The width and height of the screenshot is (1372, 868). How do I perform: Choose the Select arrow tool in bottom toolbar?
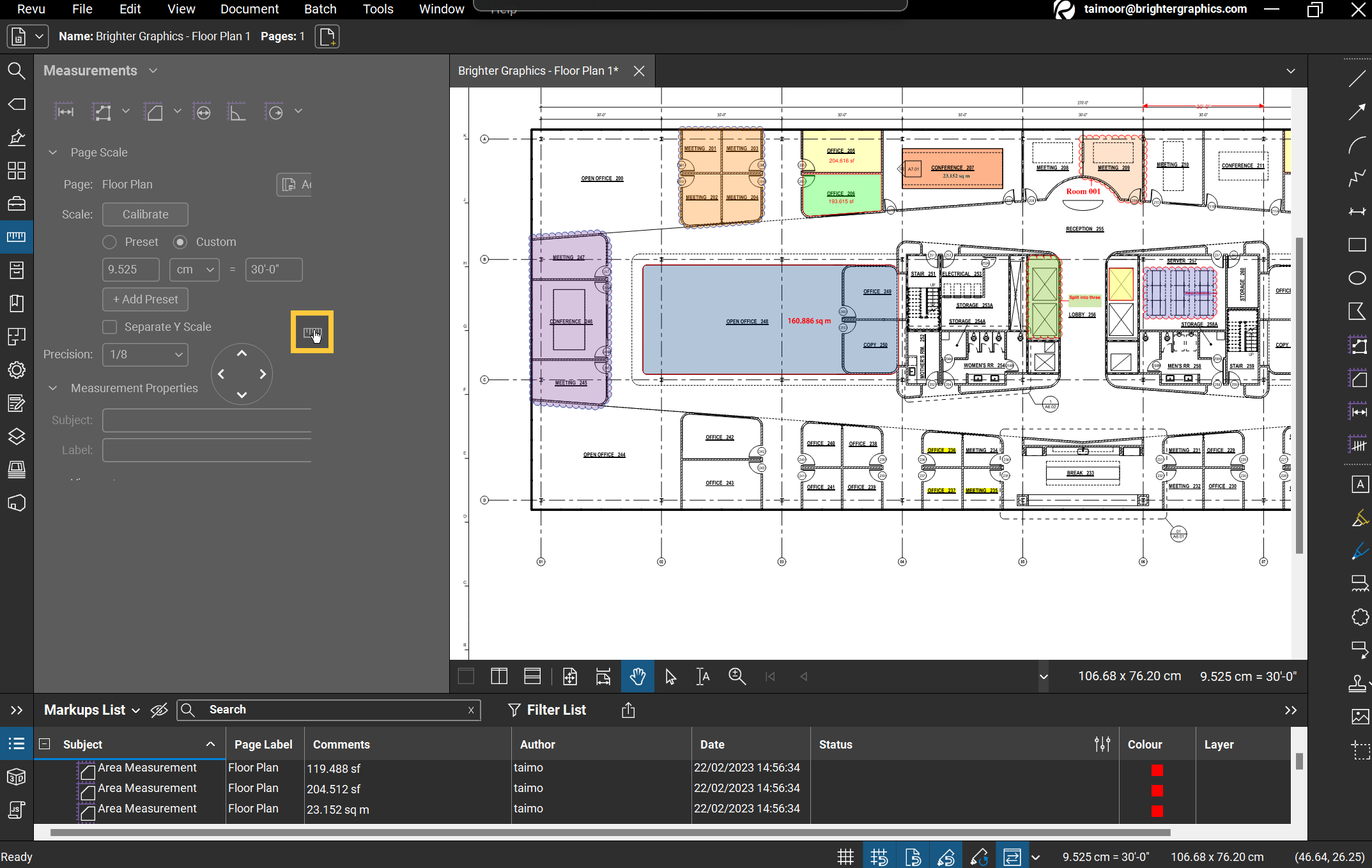pyautogui.click(x=670, y=676)
